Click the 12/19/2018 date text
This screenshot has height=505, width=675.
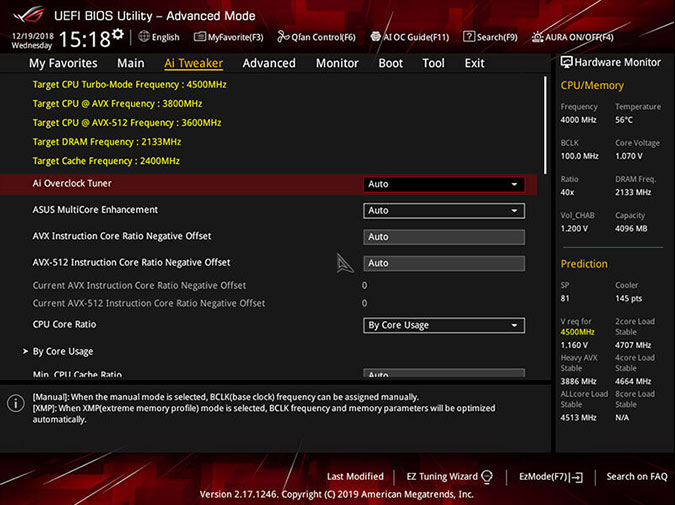point(32,36)
